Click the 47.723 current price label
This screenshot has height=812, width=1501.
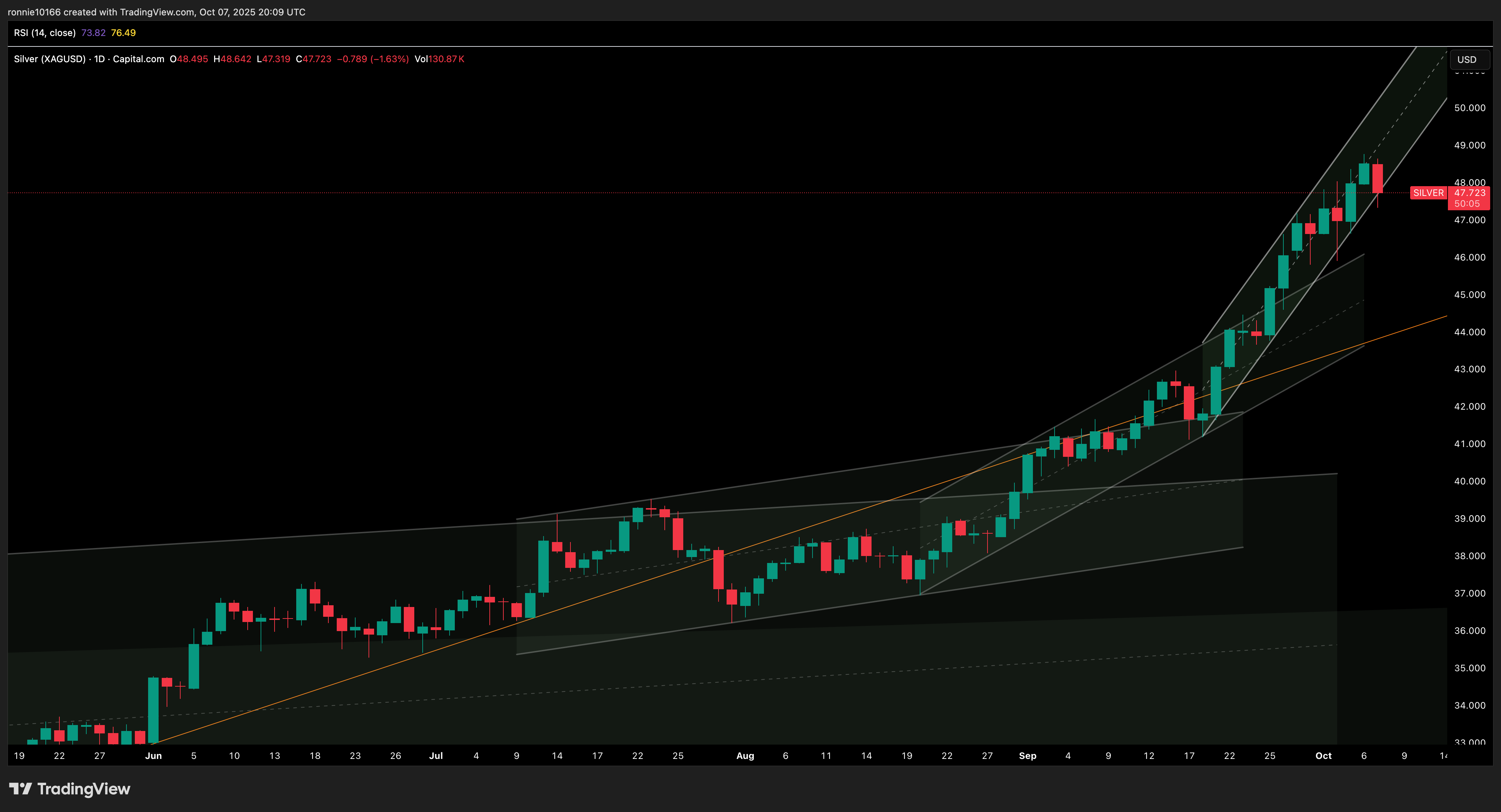click(1470, 193)
